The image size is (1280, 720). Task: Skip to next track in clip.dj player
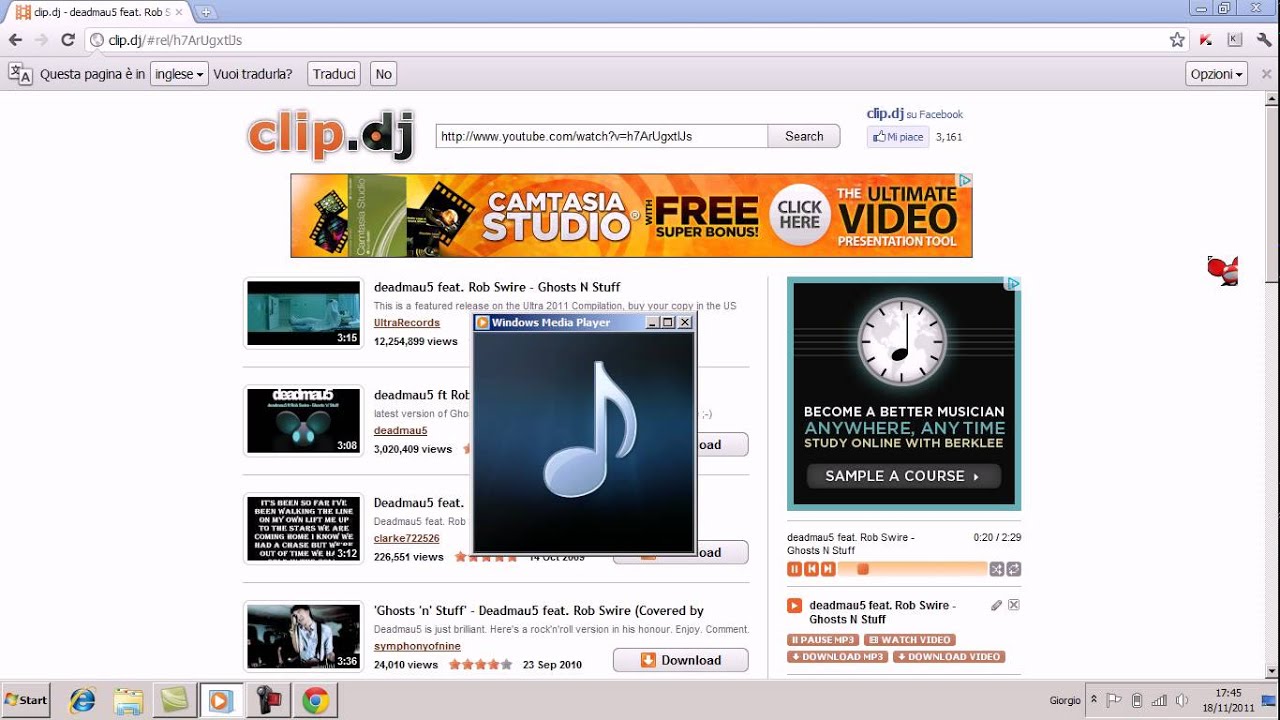828,569
